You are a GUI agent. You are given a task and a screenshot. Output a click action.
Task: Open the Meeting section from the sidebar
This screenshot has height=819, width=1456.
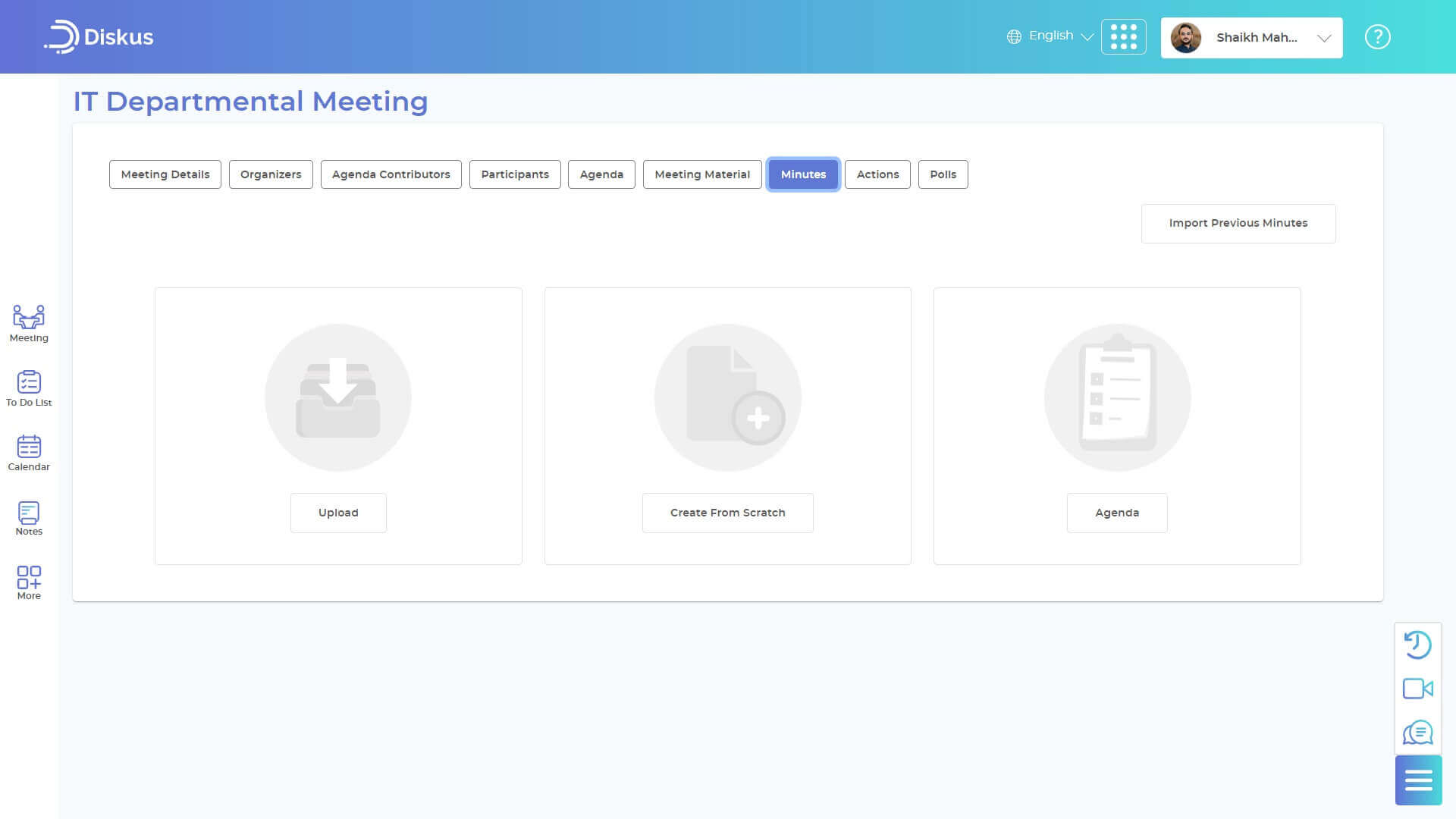click(28, 322)
